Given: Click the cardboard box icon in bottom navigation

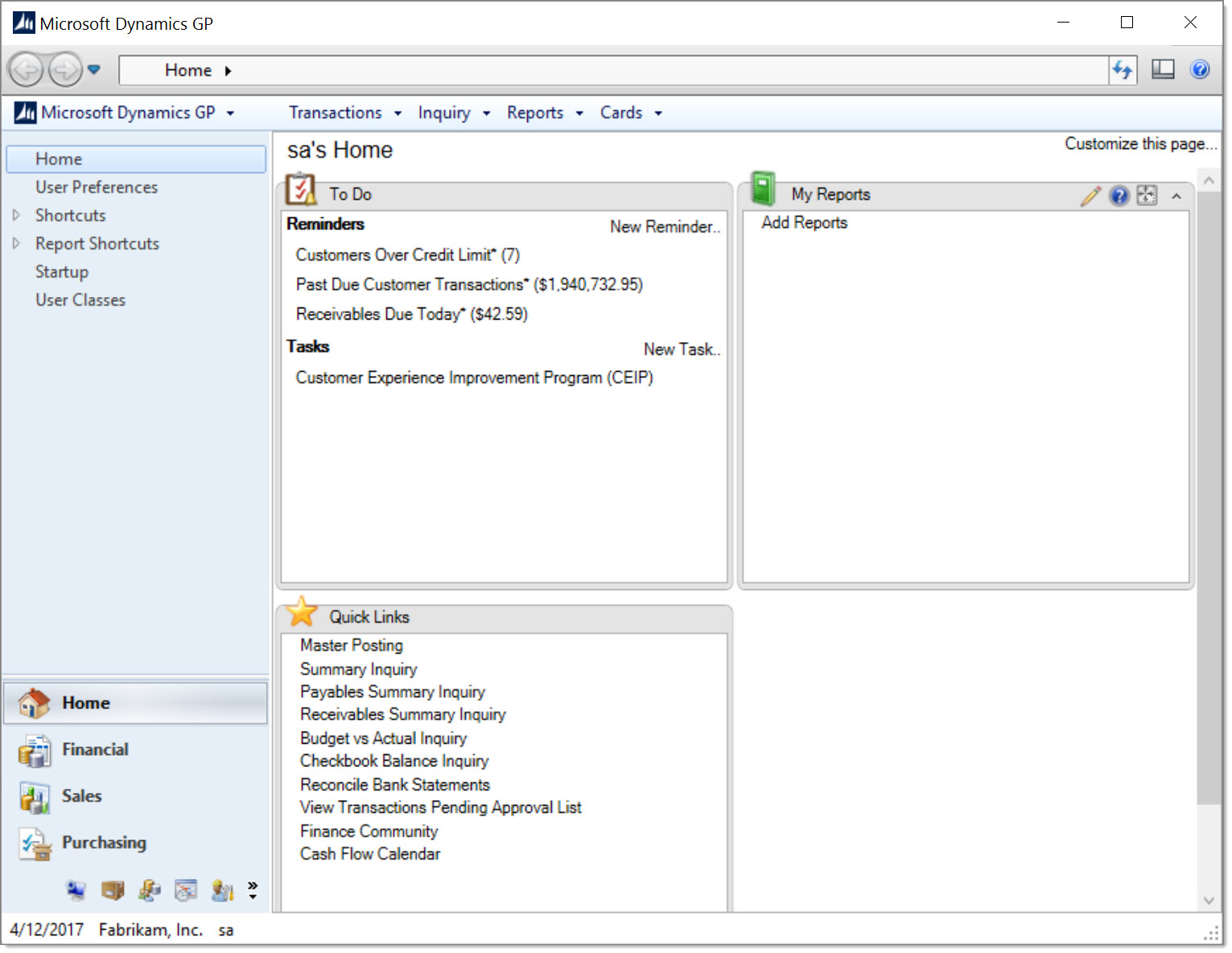Looking at the screenshot, I should 113,890.
